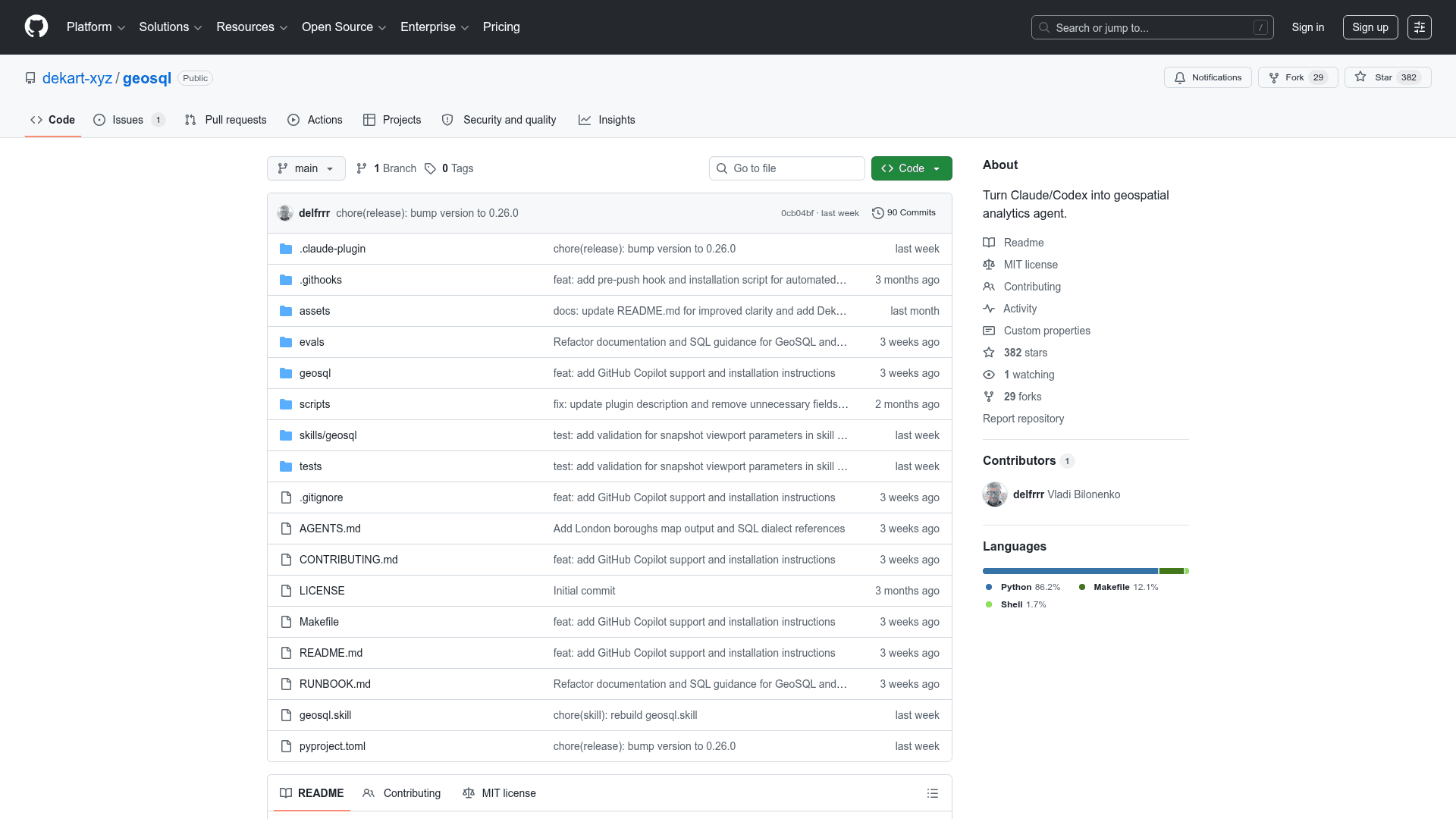
Task: Expand the main branch selector
Action: coord(306,168)
